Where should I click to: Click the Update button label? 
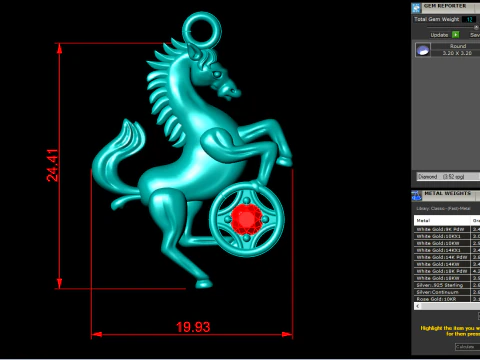coord(439,35)
